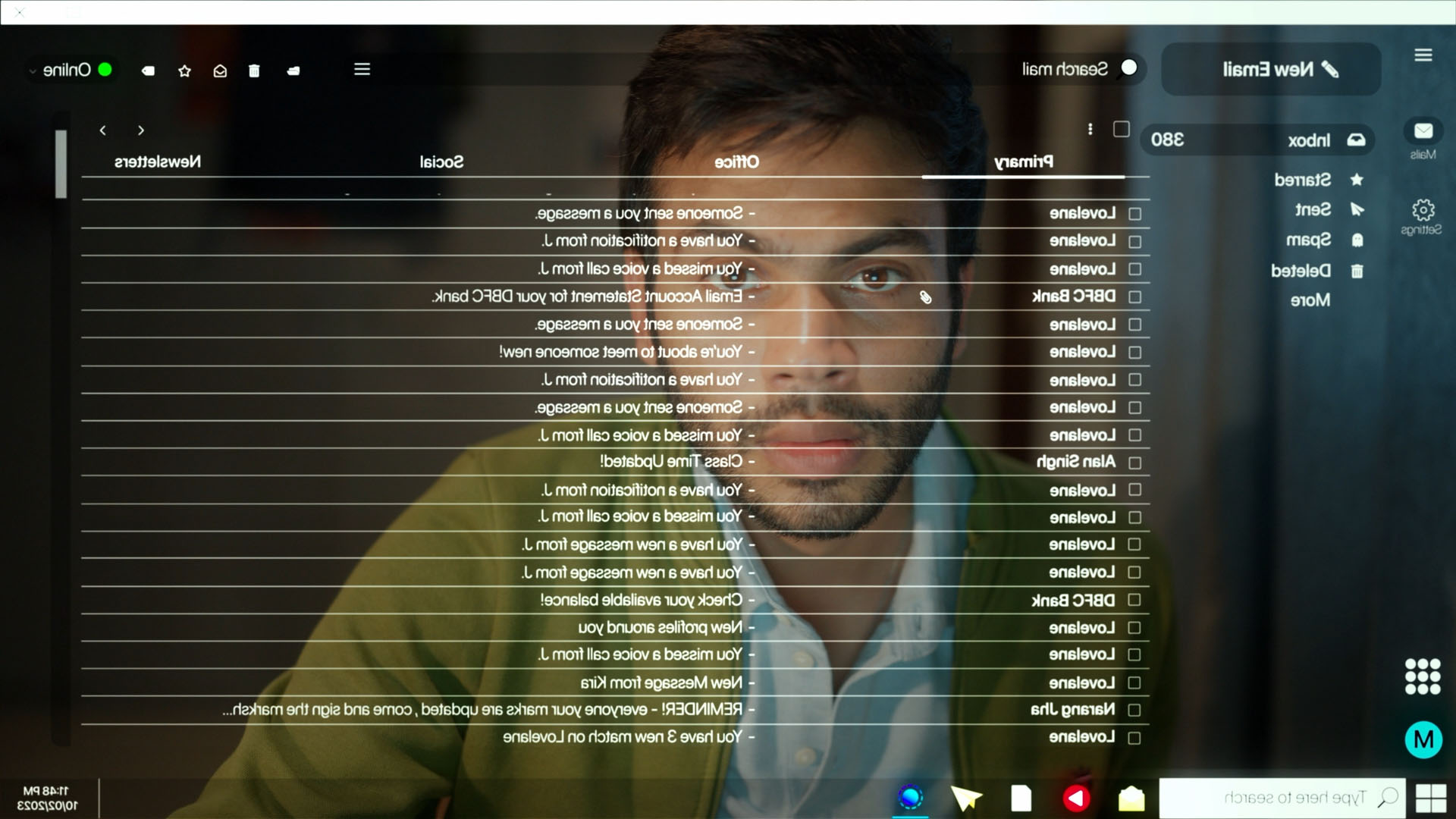Click the move-to-folder toolbar icon
This screenshot has height=819, width=1456.
pyautogui.click(x=293, y=71)
